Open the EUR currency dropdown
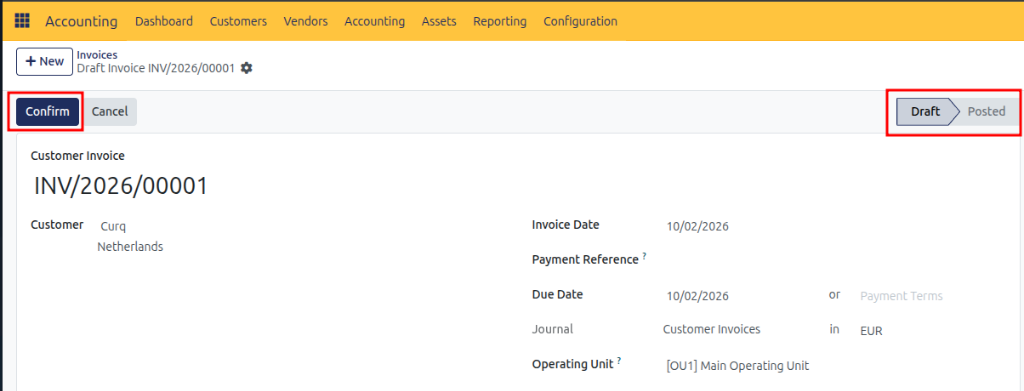Viewport: 1024px width, 391px height. (x=871, y=331)
